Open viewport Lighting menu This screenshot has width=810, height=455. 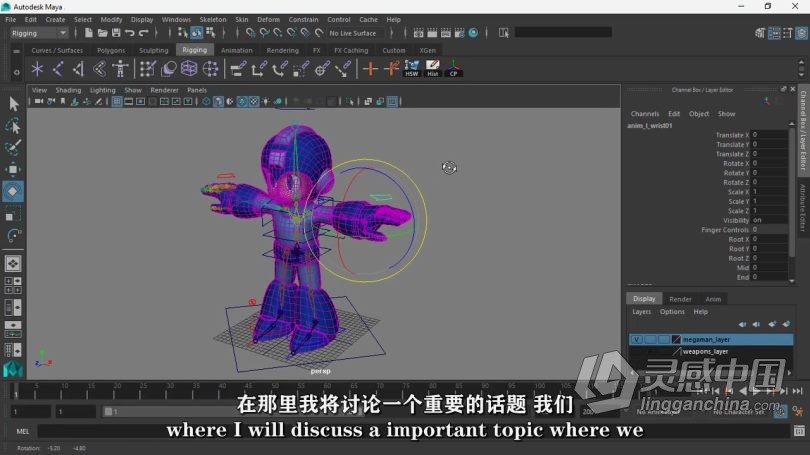pyautogui.click(x=102, y=90)
